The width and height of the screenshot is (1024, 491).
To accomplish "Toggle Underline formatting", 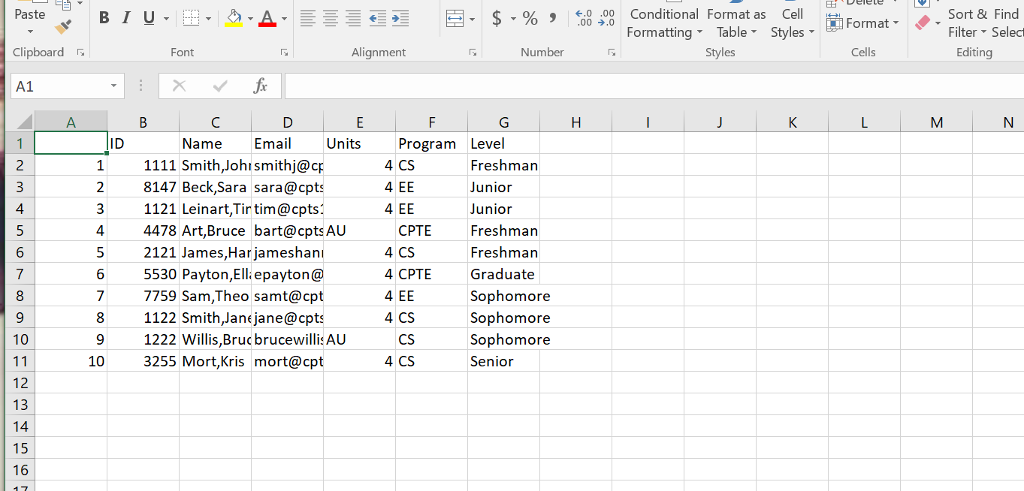I will click(148, 18).
